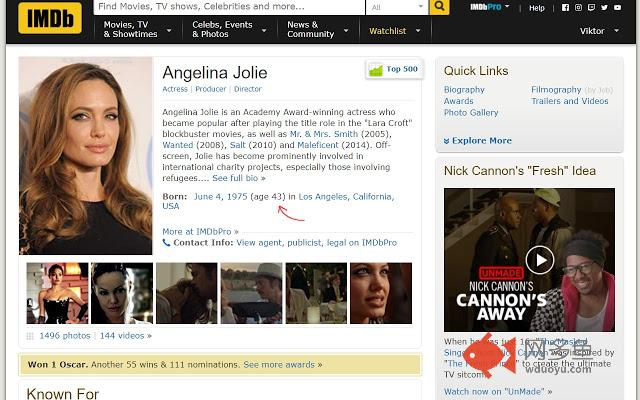Open the IMDbPro dropdown
Viewport: 640px width, 400px height.
tap(490, 7)
